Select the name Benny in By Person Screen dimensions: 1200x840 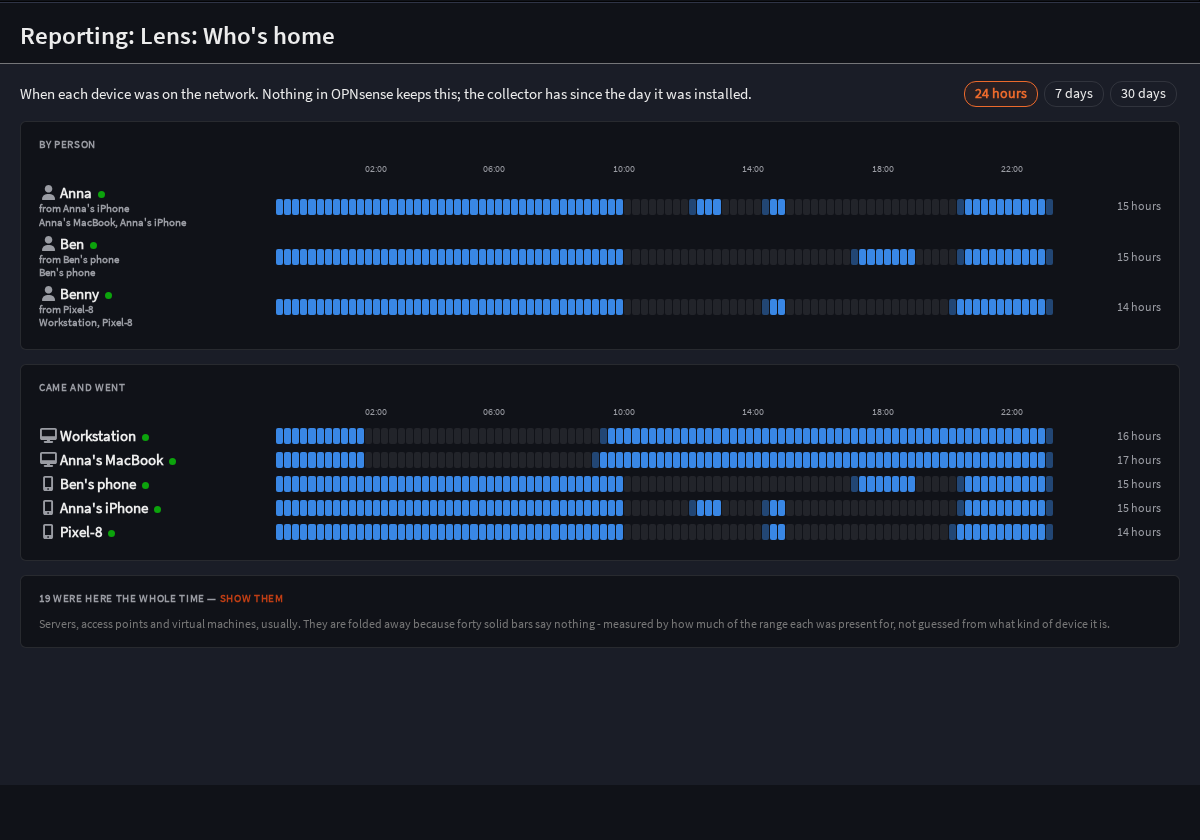[x=80, y=294]
